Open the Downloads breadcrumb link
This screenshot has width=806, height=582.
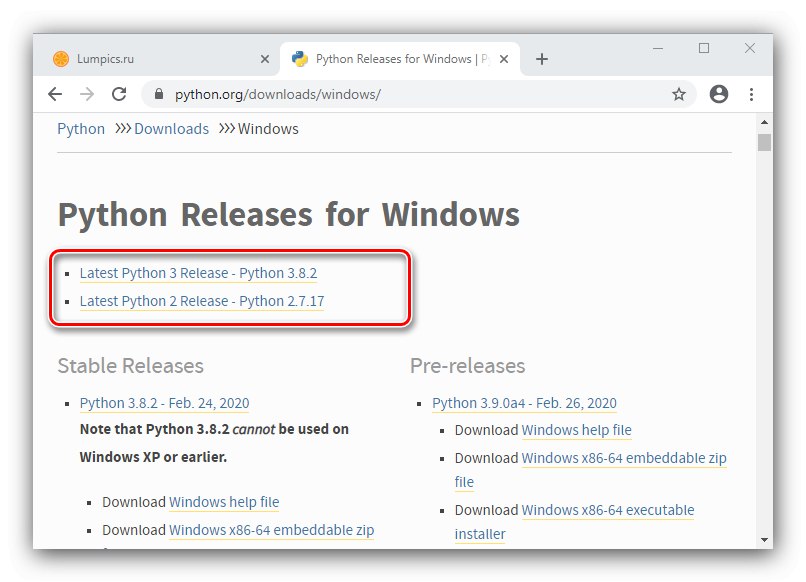[x=171, y=129]
